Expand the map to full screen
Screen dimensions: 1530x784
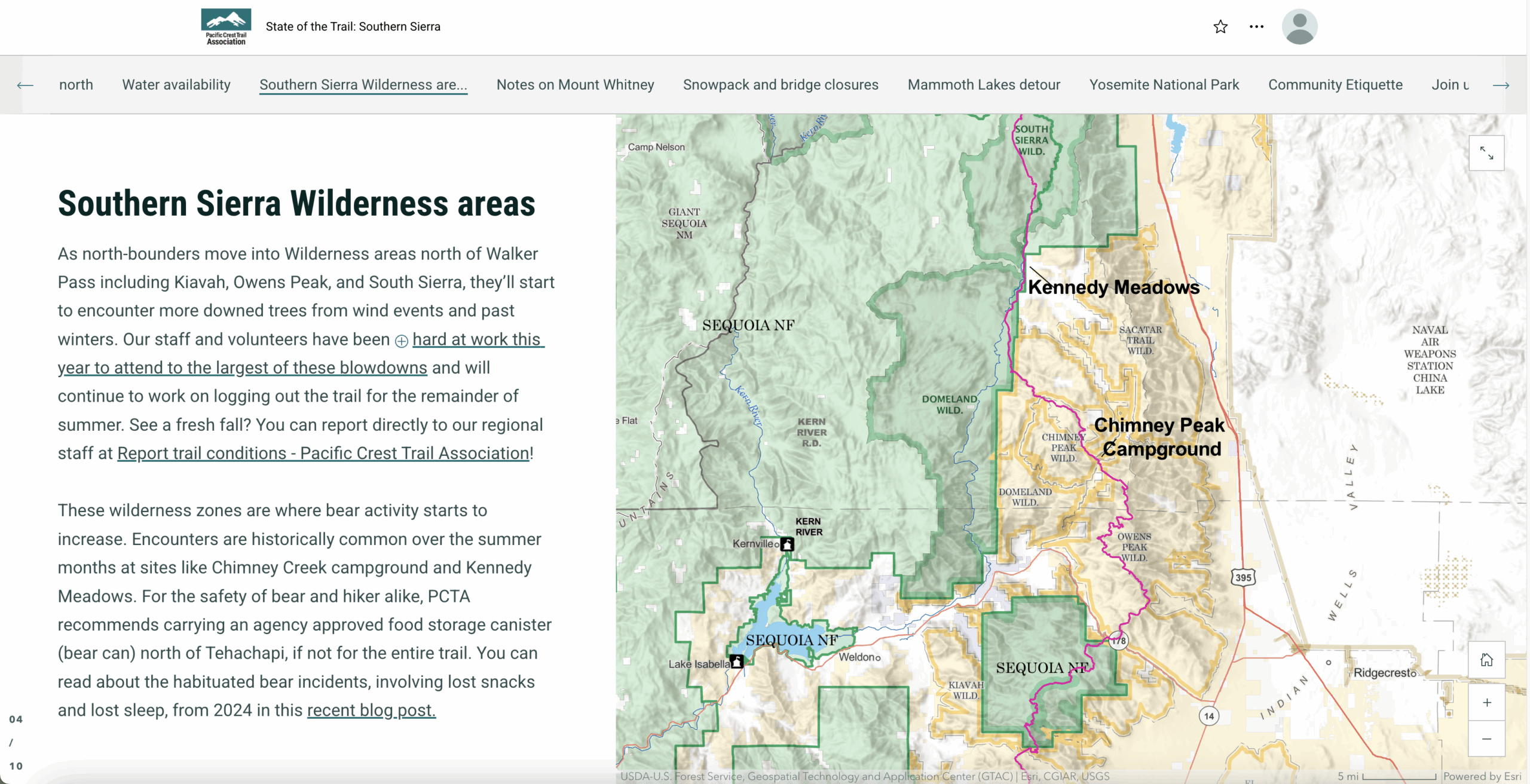[x=1486, y=153]
